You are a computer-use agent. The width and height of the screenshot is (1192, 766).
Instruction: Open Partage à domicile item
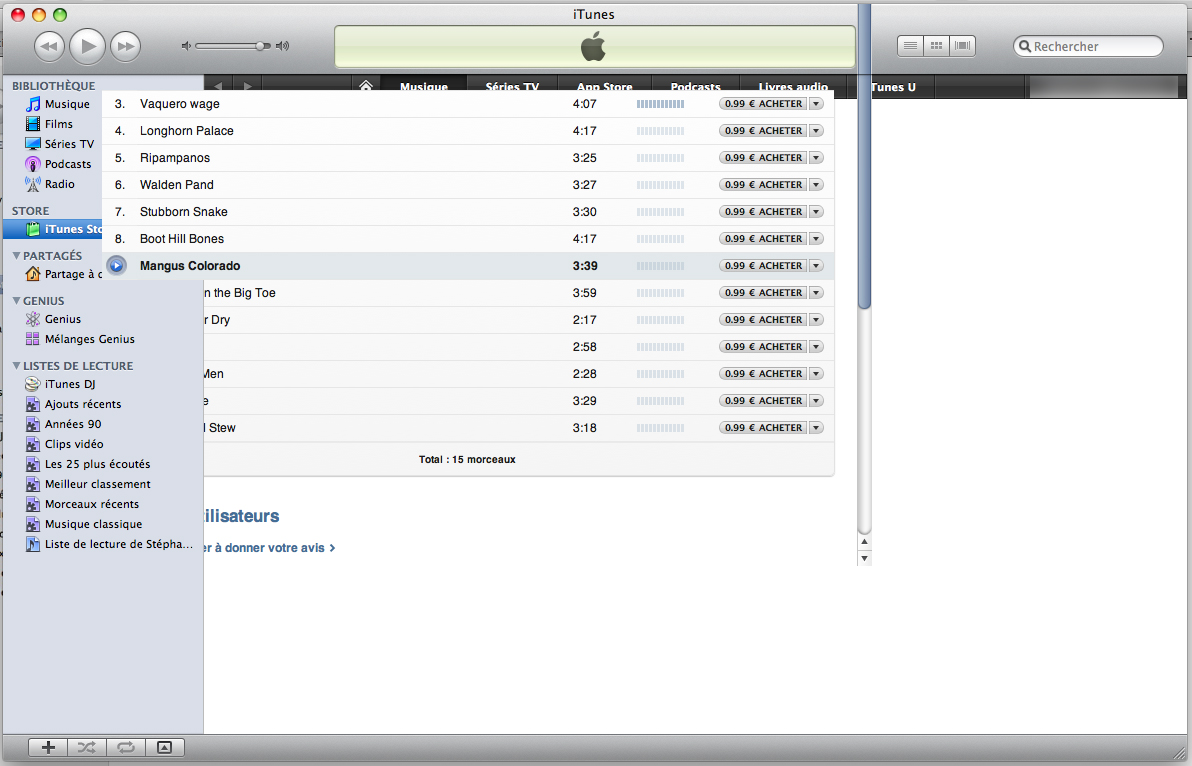point(64,274)
